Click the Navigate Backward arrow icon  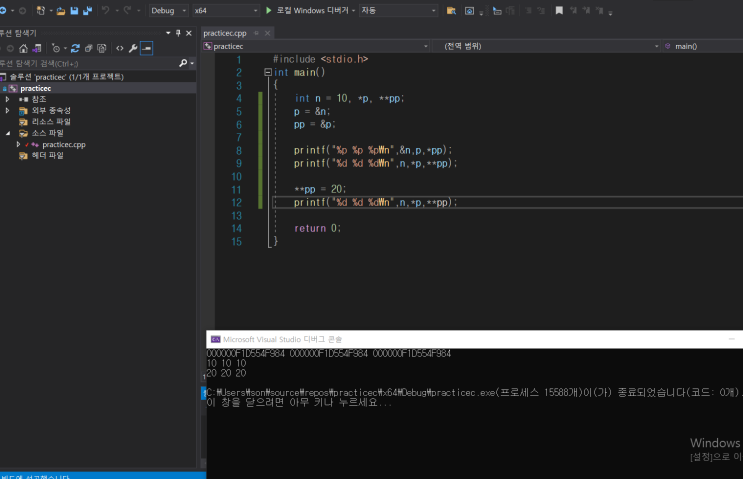pos(3,10)
